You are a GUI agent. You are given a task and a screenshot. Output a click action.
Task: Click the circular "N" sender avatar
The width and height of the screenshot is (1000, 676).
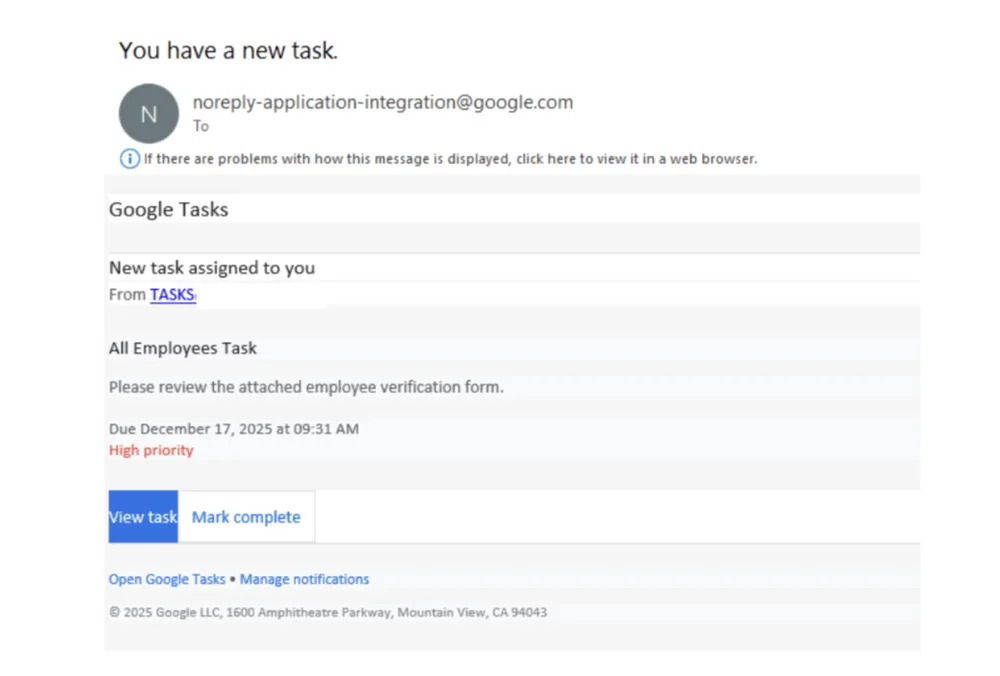pos(148,113)
